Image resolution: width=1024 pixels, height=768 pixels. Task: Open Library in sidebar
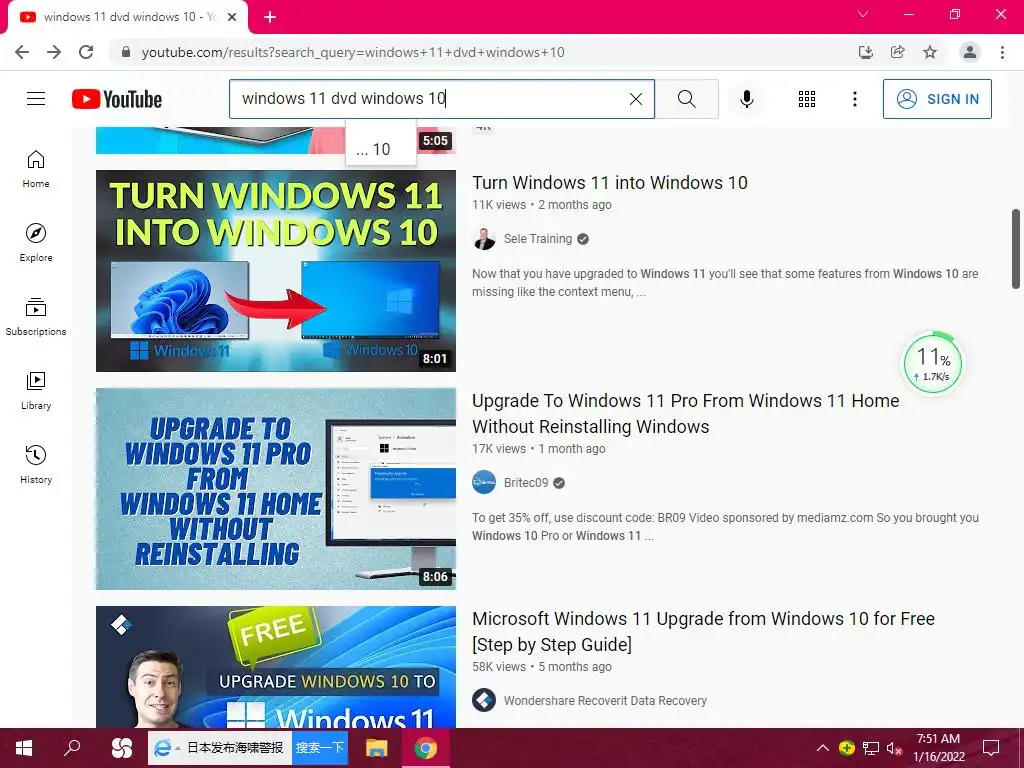tap(36, 391)
